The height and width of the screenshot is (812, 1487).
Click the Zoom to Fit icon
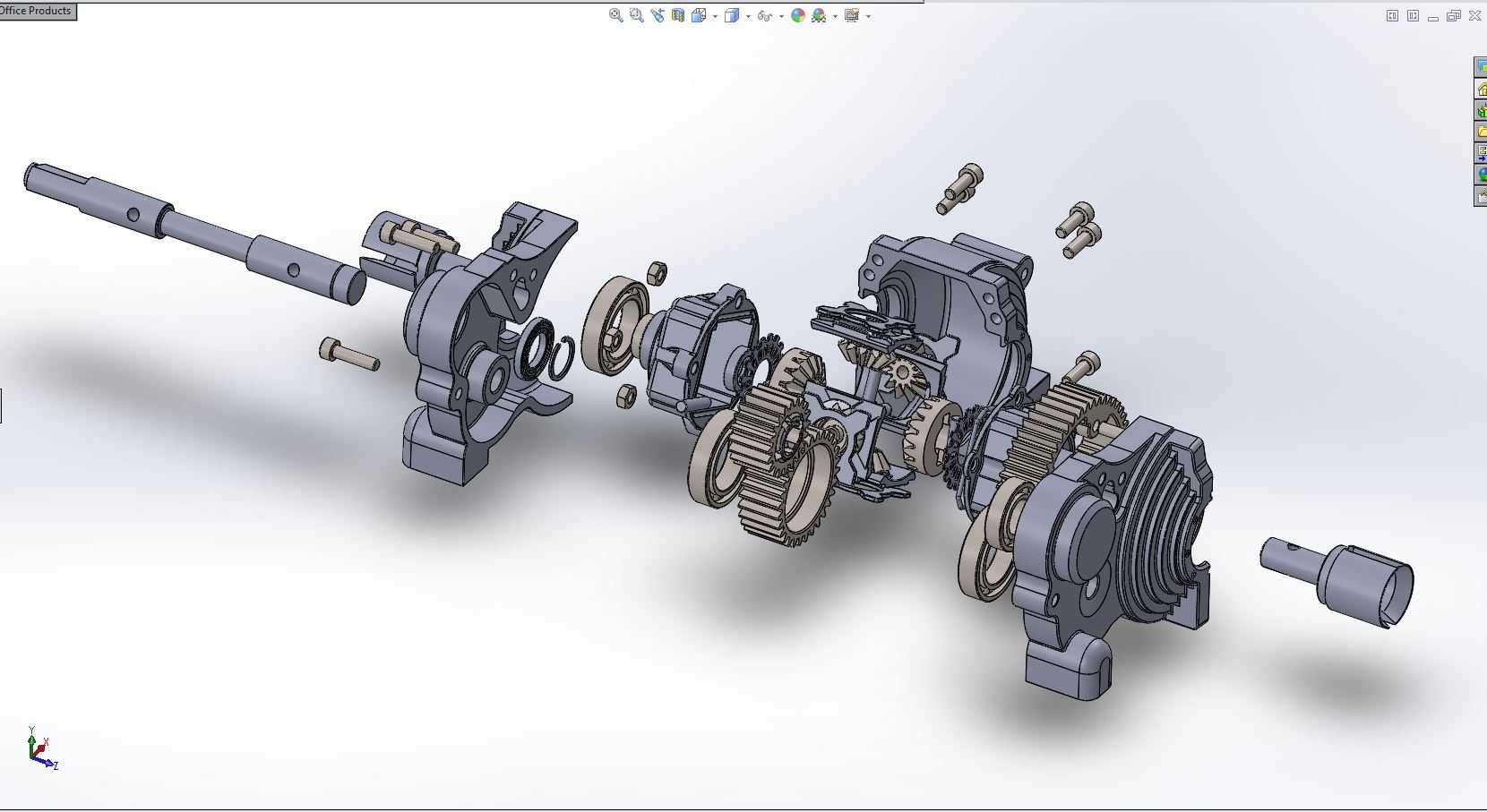click(616, 15)
